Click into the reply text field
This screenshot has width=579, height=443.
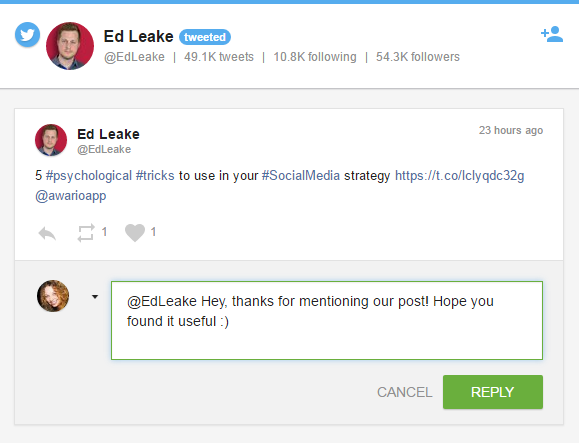click(327, 320)
